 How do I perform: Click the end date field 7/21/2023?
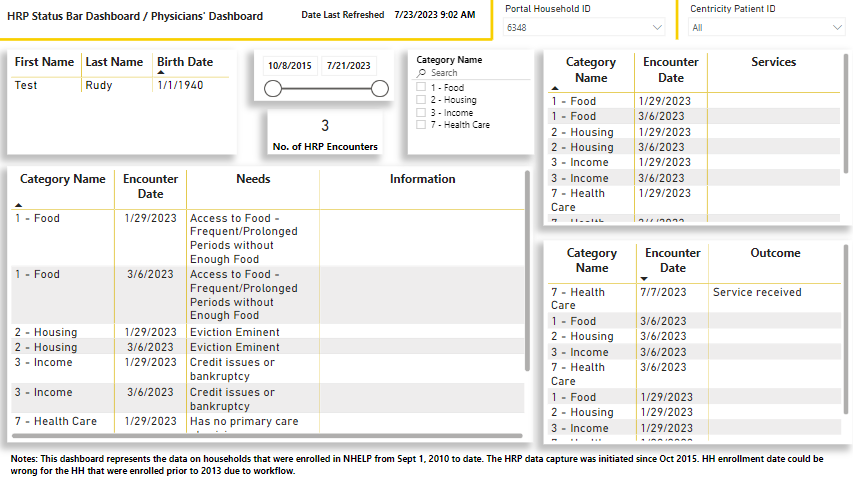[347, 66]
